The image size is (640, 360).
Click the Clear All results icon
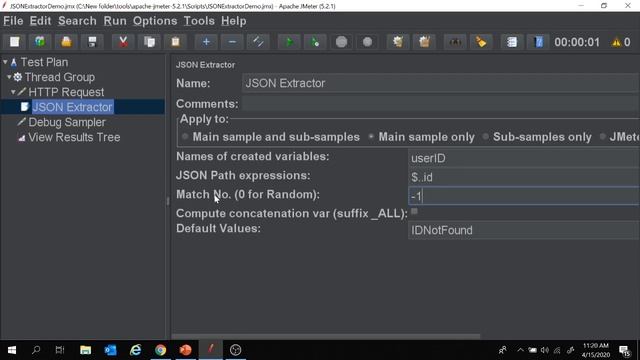(424, 42)
